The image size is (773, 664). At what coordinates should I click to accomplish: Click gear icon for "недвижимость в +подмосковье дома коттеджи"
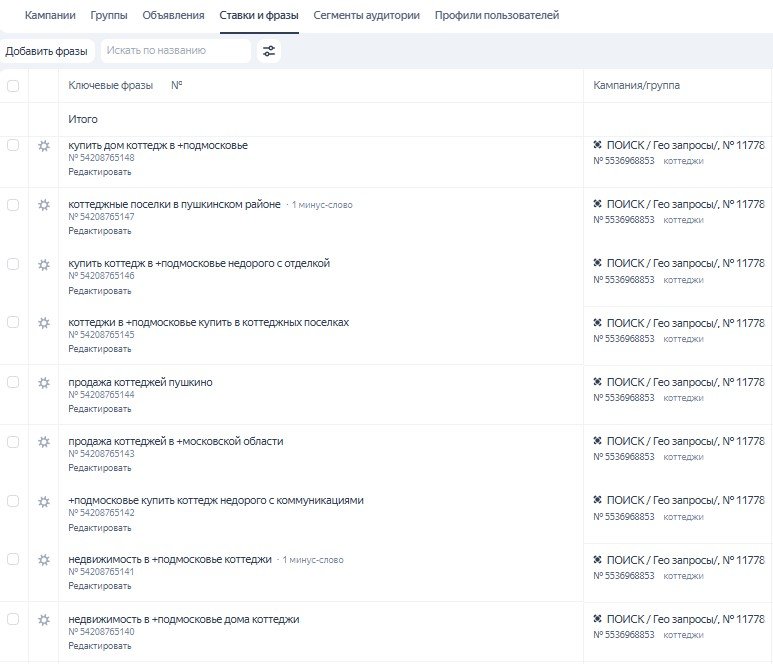point(43,620)
